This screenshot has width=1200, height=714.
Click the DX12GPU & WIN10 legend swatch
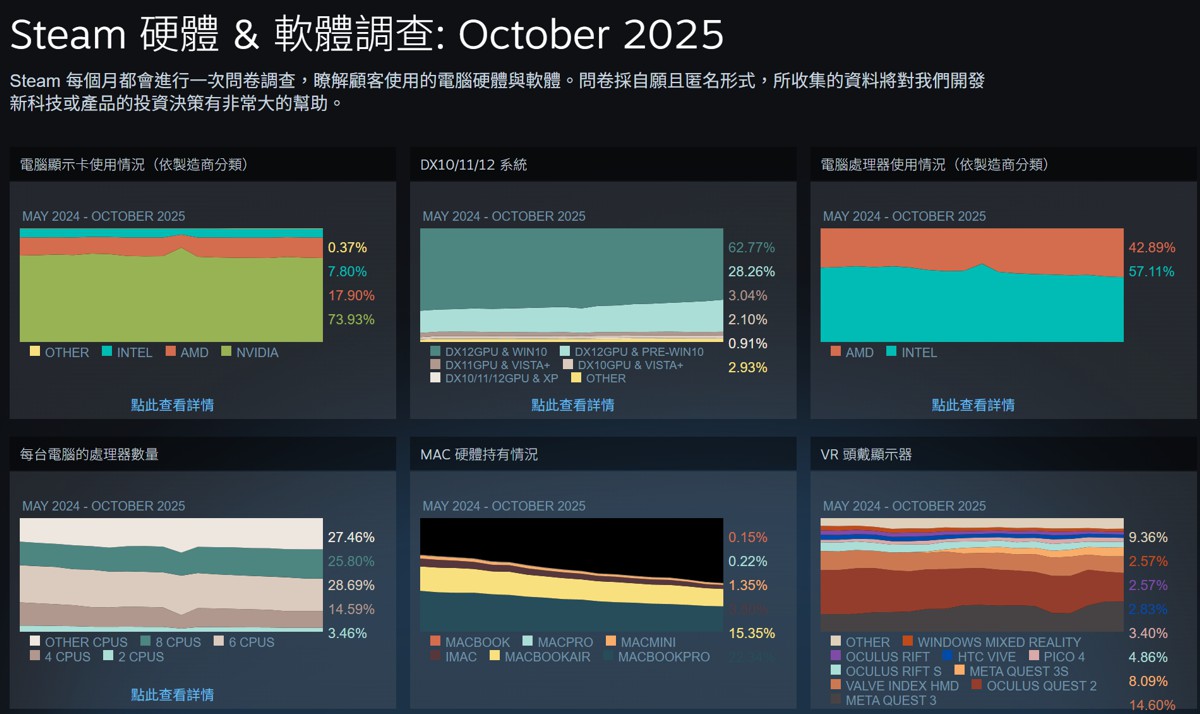435,352
